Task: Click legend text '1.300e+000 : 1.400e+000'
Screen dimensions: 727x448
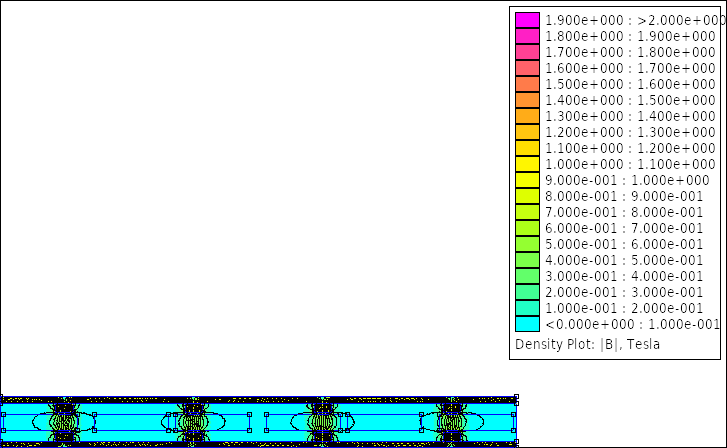Action: (x=630, y=116)
